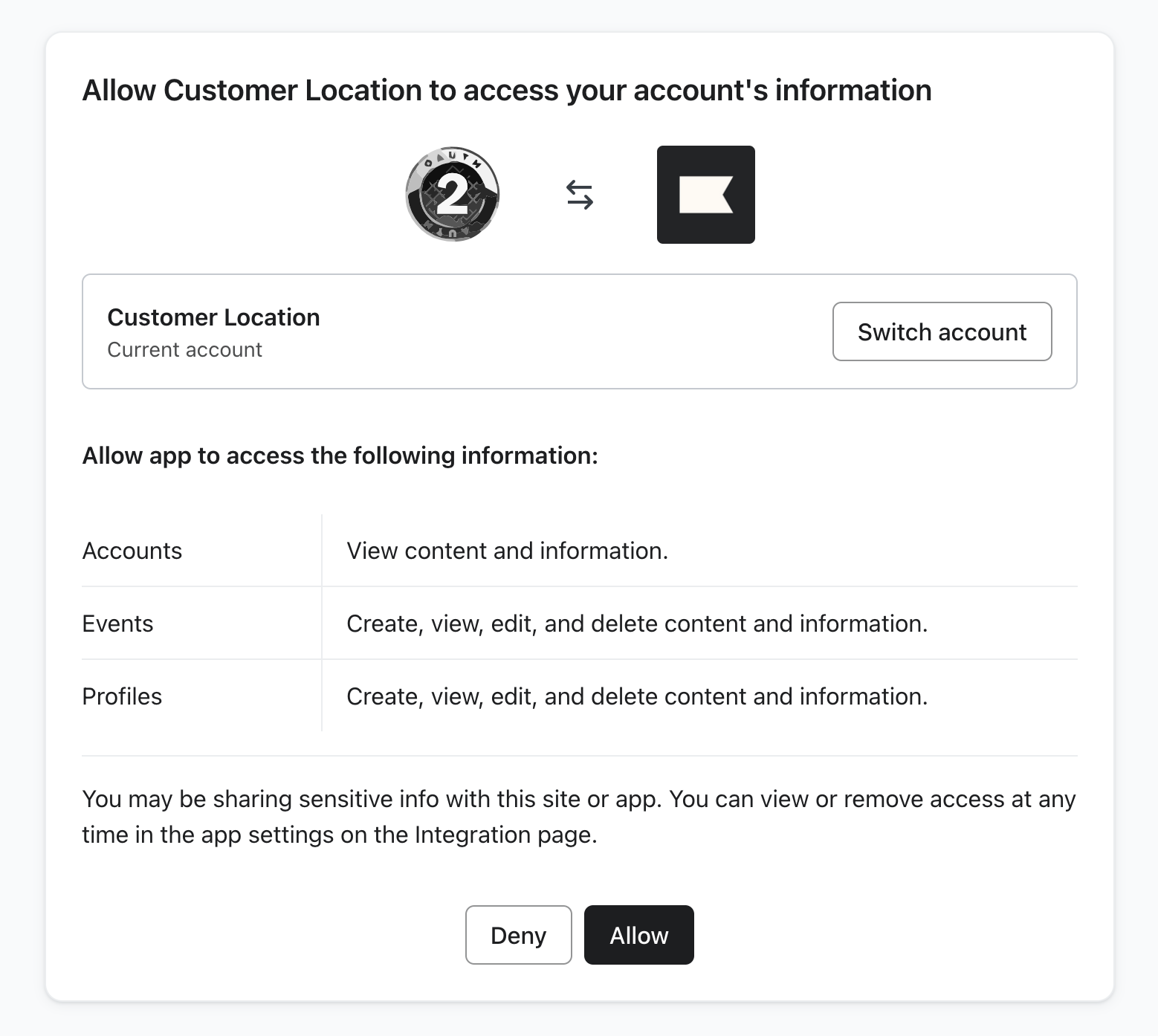Screen dimensions: 1158x1036
Task: Click the Current account label
Action: point(185,349)
